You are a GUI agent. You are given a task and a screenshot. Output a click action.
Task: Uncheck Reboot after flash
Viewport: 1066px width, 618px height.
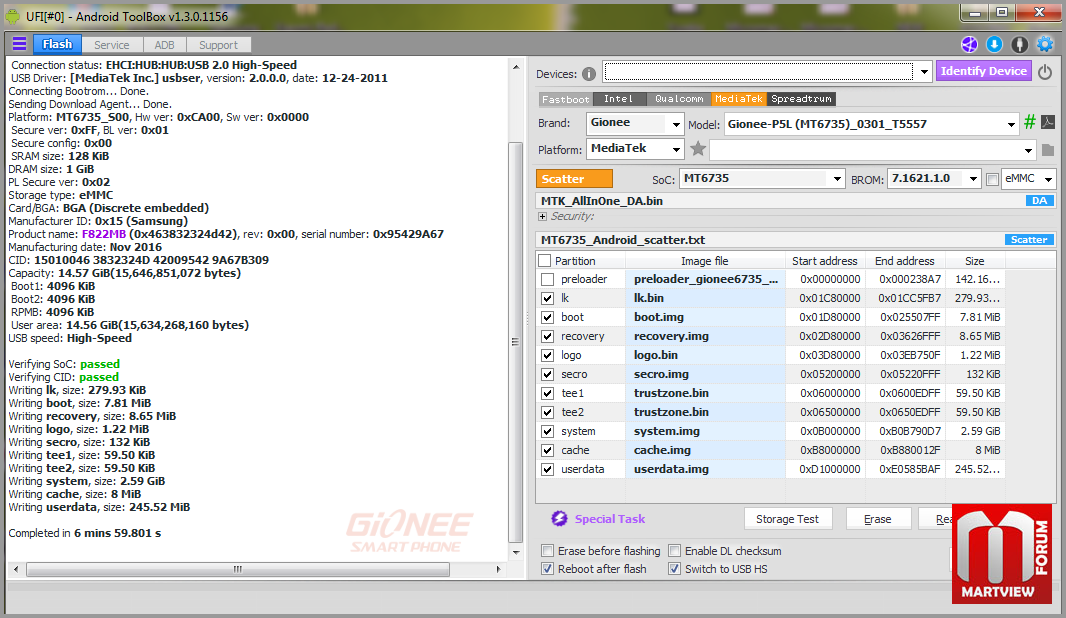pos(547,569)
